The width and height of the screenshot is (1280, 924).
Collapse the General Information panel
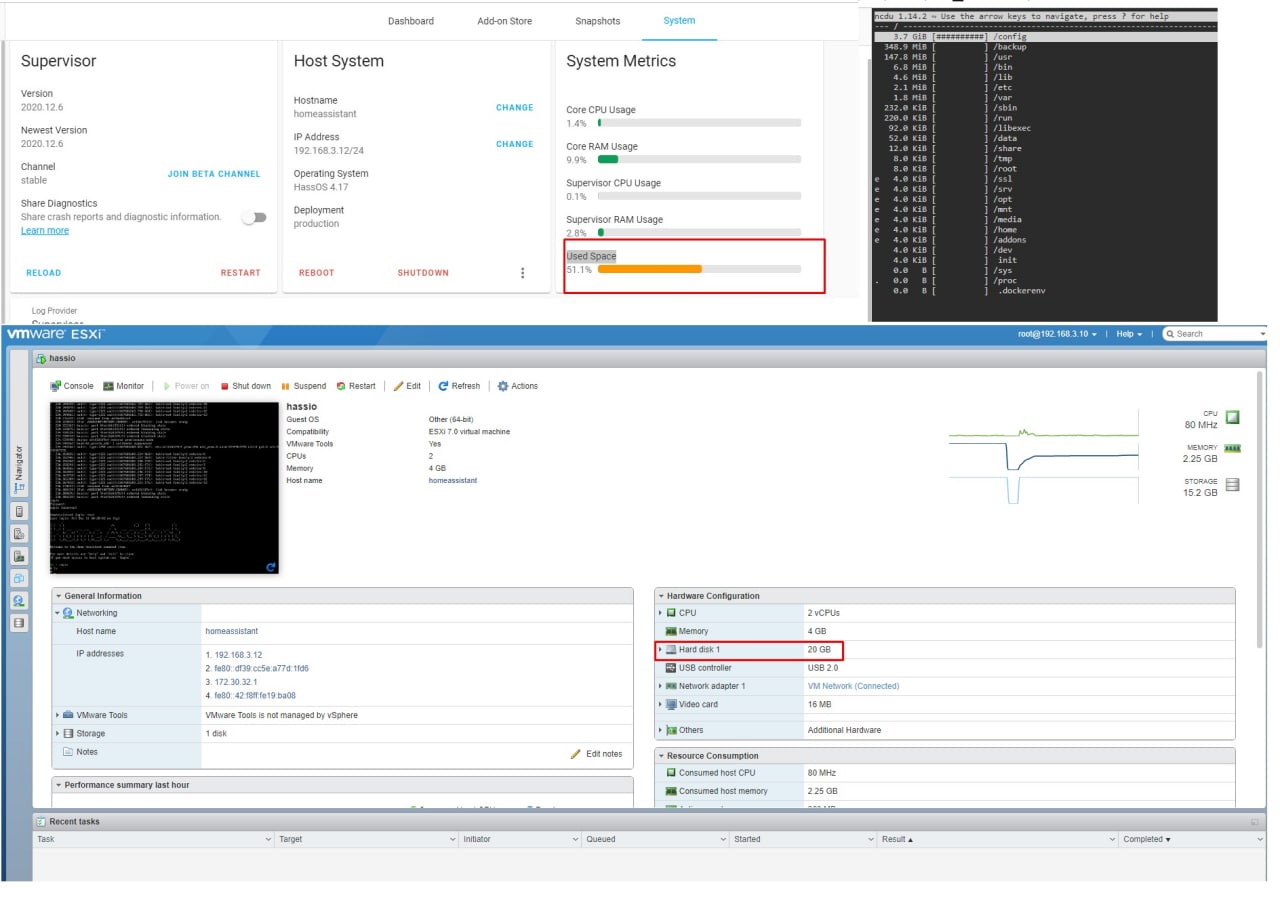tap(58, 596)
